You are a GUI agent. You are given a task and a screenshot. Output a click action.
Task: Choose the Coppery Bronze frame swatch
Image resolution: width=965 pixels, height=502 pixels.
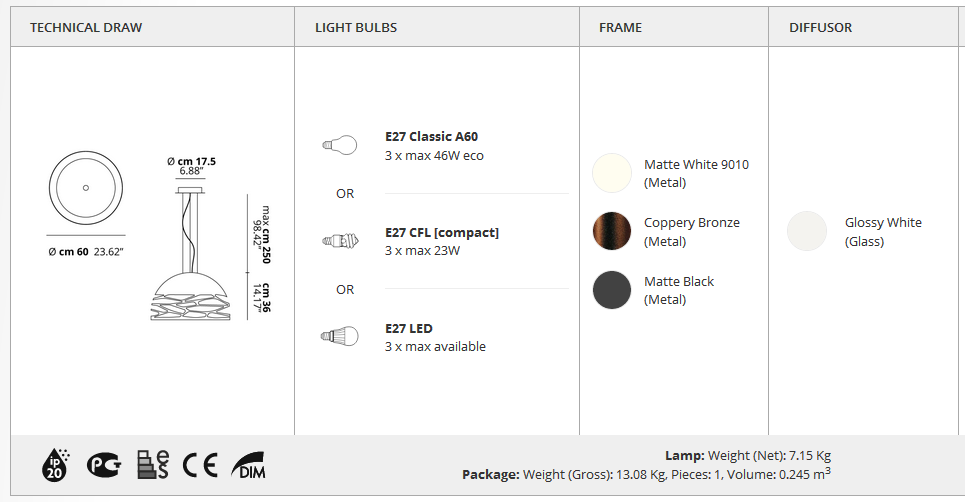612,231
